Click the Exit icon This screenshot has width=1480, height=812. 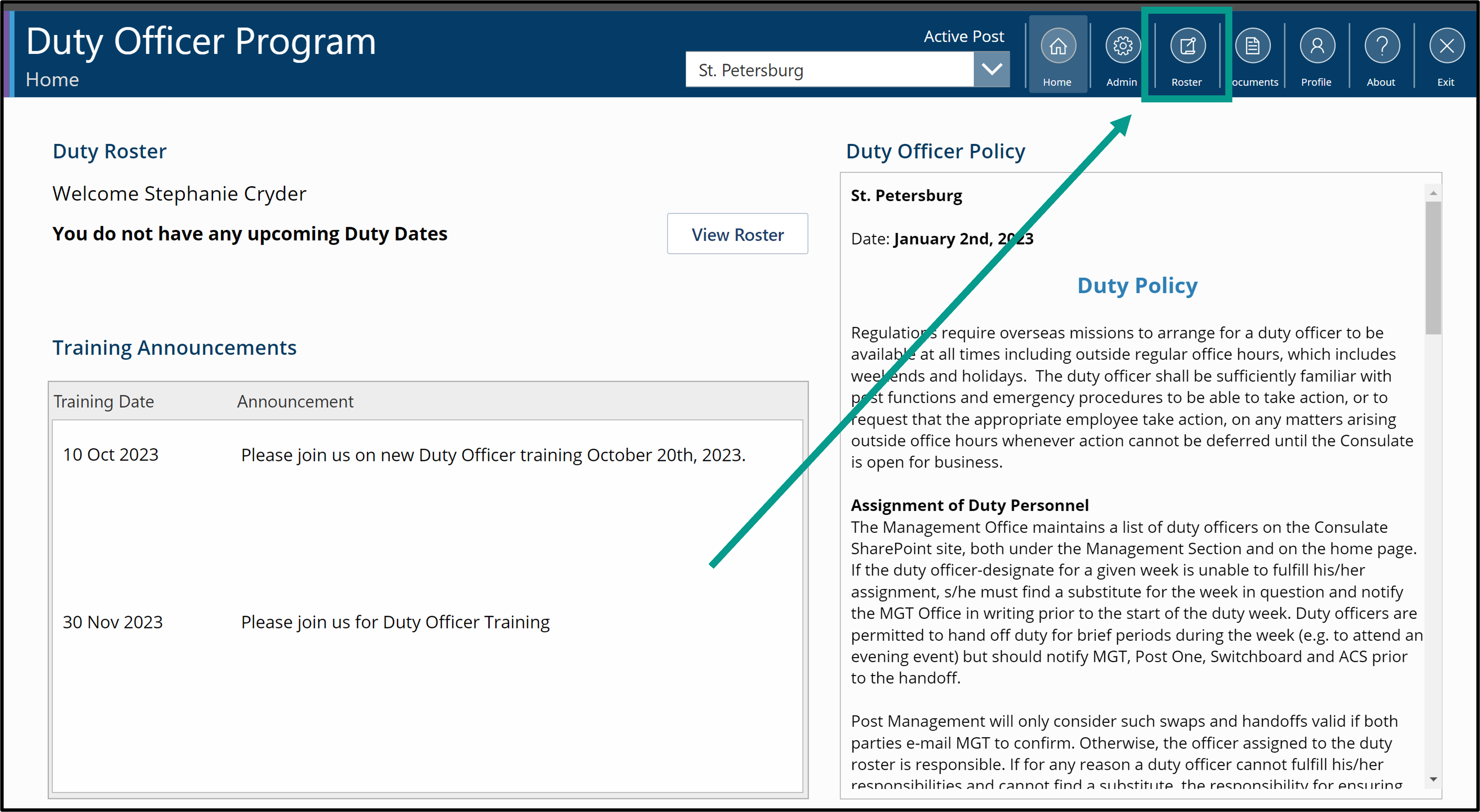[1446, 47]
